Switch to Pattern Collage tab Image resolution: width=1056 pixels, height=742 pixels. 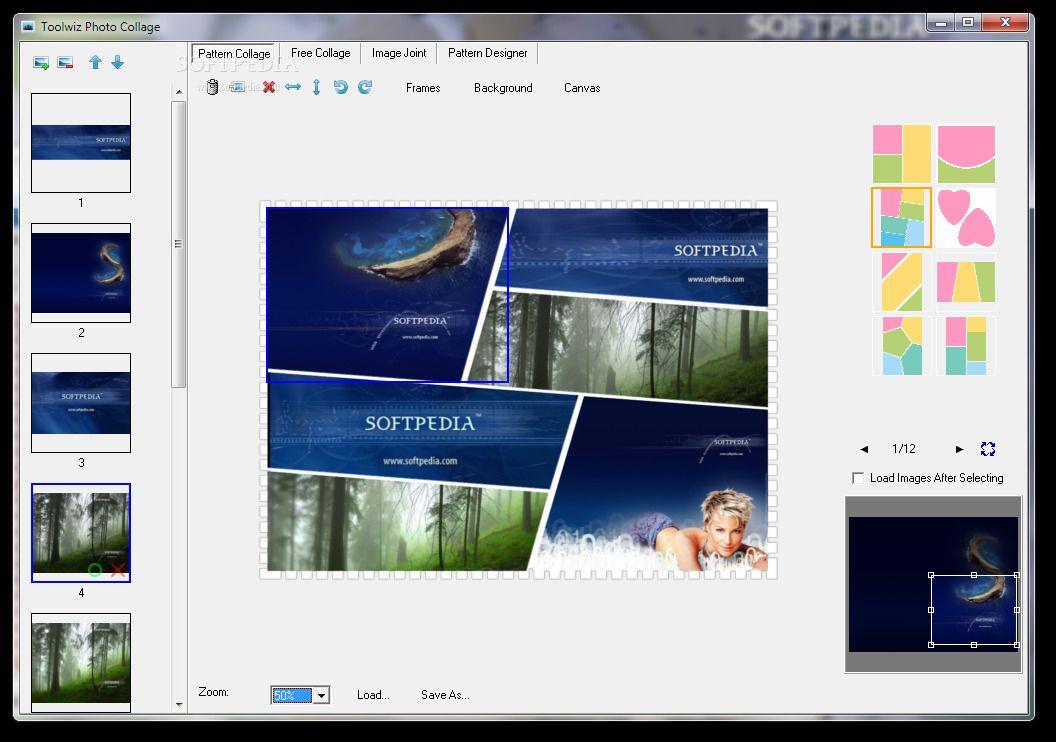tap(234, 53)
